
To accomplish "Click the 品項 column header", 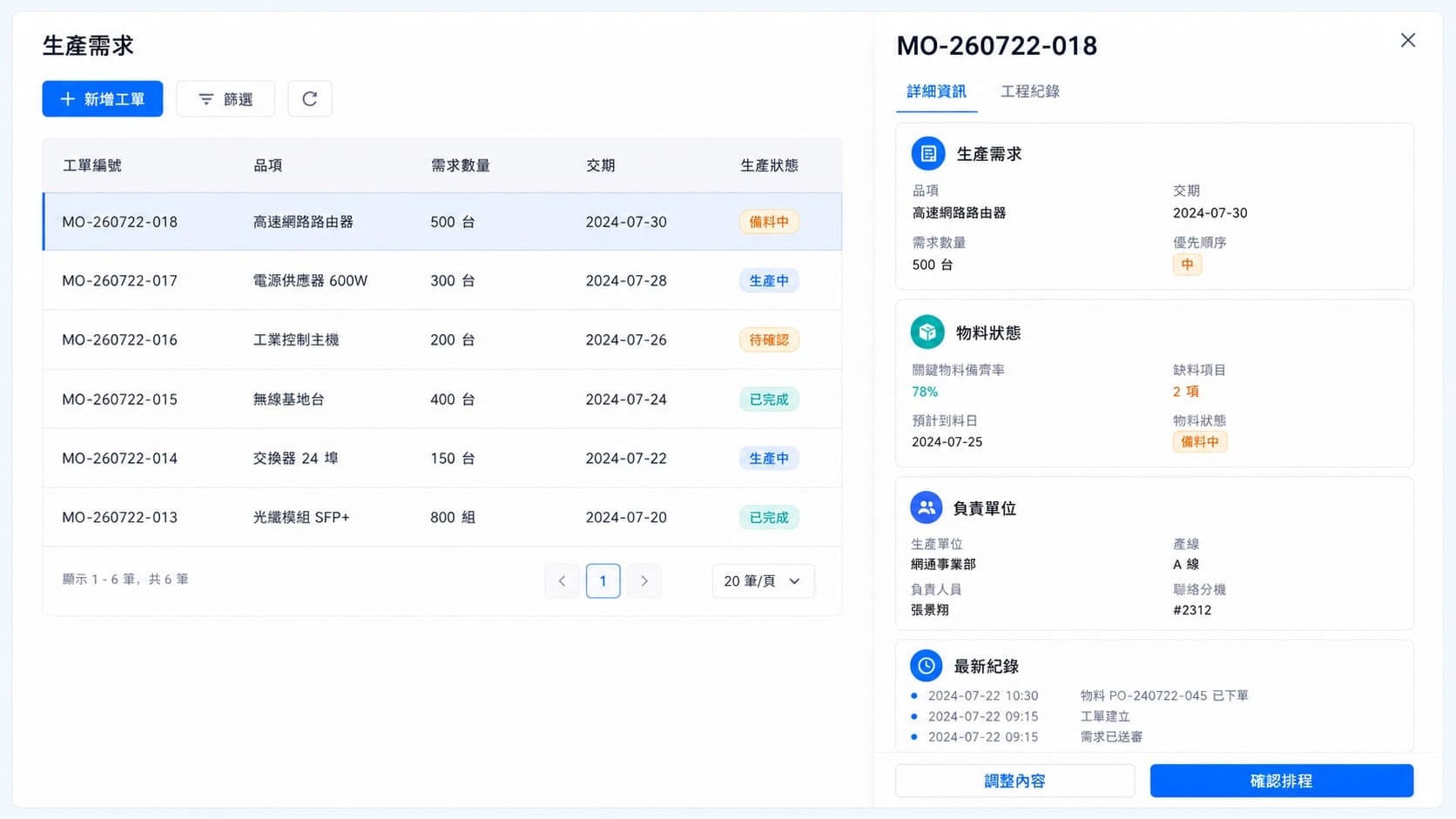I will pos(267,165).
